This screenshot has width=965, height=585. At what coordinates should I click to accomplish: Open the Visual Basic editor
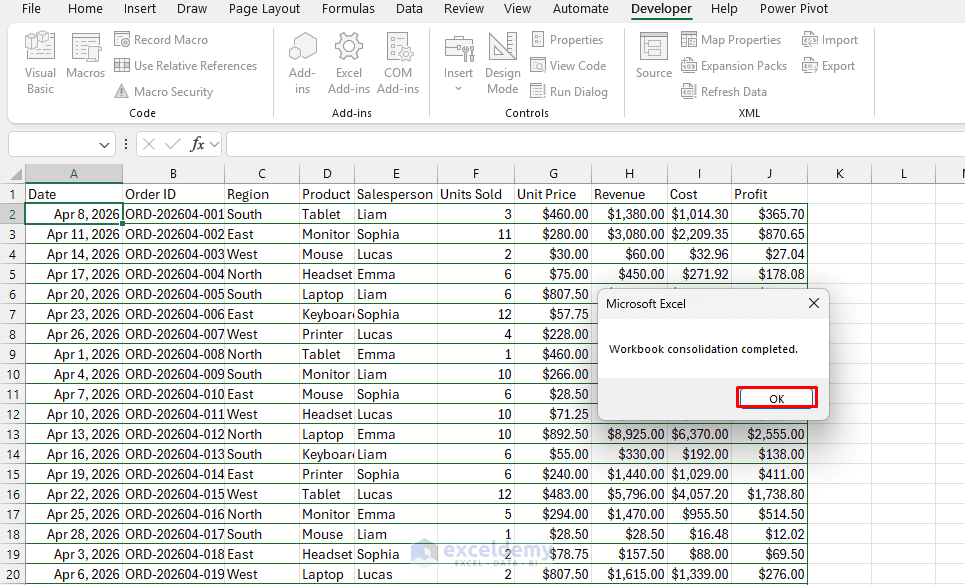coord(40,63)
